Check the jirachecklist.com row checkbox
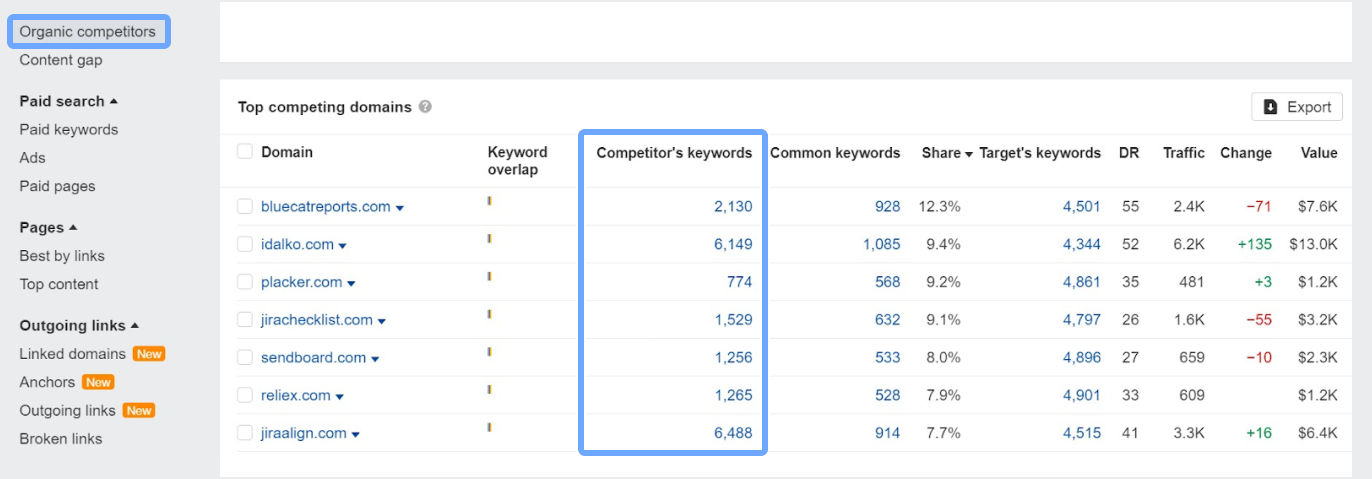 pyautogui.click(x=245, y=320)
